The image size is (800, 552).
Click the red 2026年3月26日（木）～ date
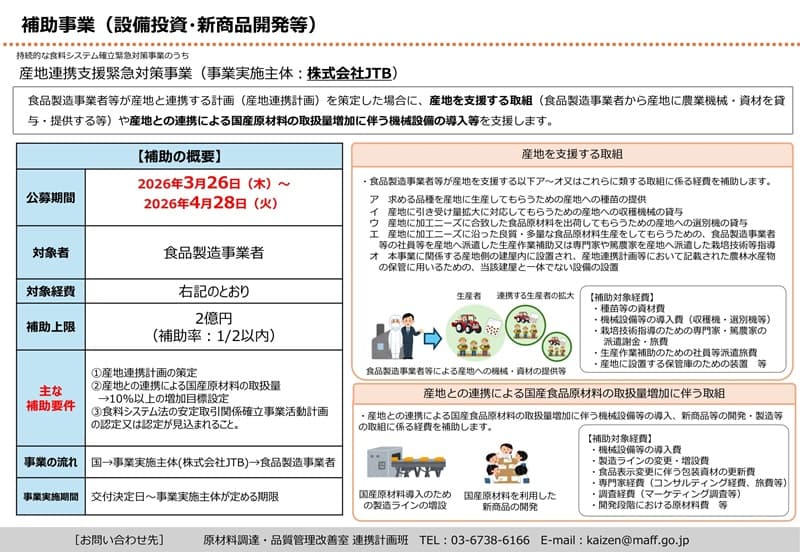(213, 183)
